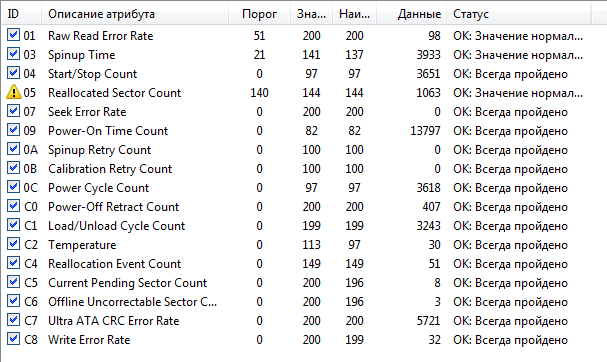Toggle the checkbox for Spinup Time
607x362 pixels.
click(x=13, y=54)
